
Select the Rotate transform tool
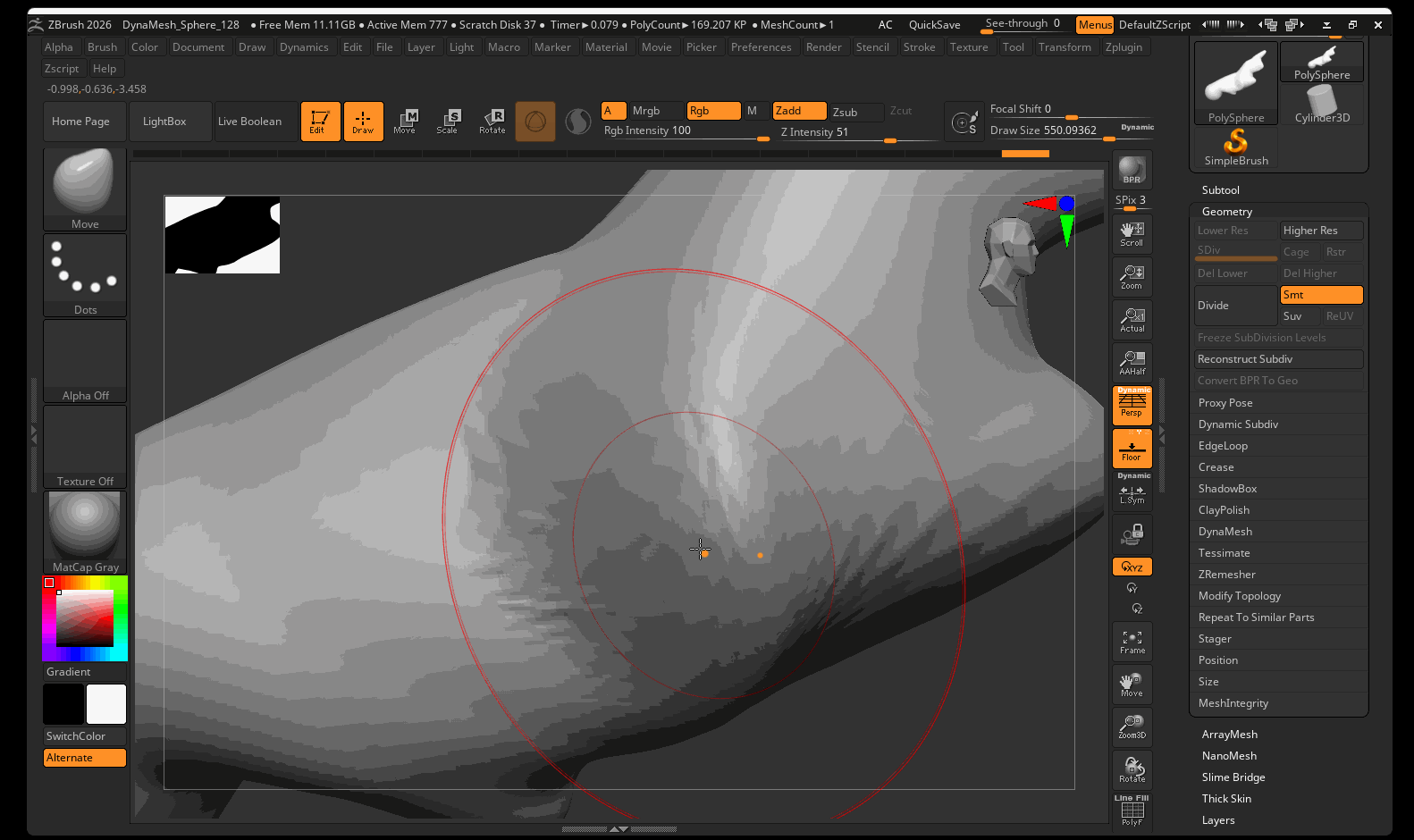tap(492, 122)
